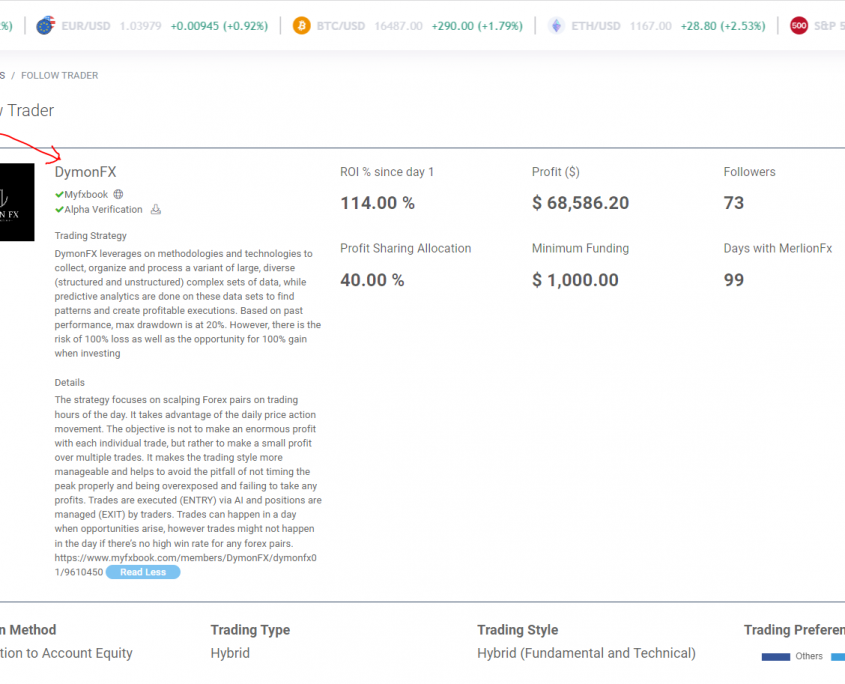Click the green checkmark beside Alpha Verification

(x=59, y=210)
